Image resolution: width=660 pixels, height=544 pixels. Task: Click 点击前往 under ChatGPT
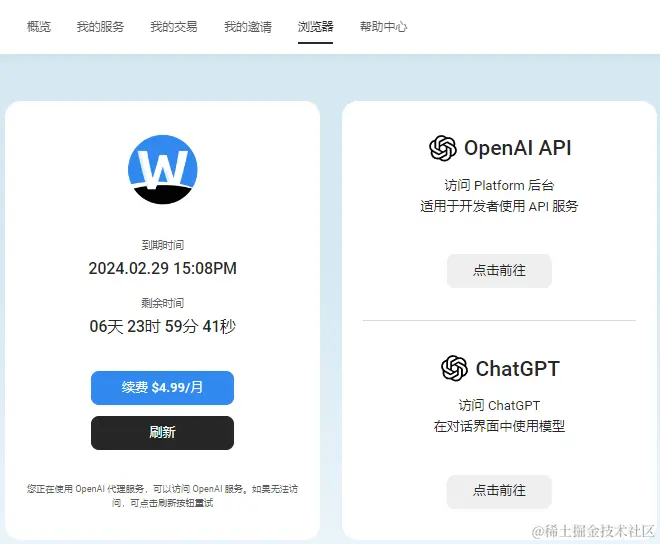click(499, 491)
